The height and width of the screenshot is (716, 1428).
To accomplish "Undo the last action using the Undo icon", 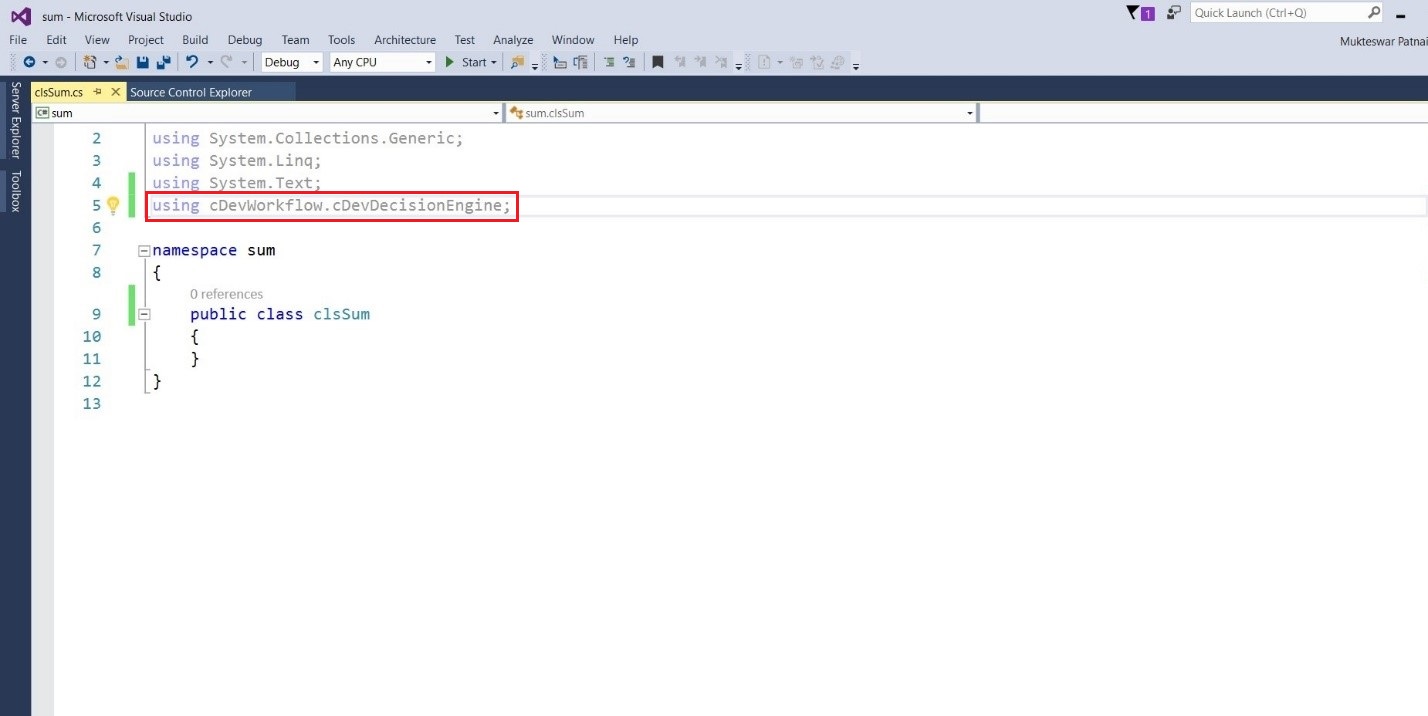I will [192, 62].
